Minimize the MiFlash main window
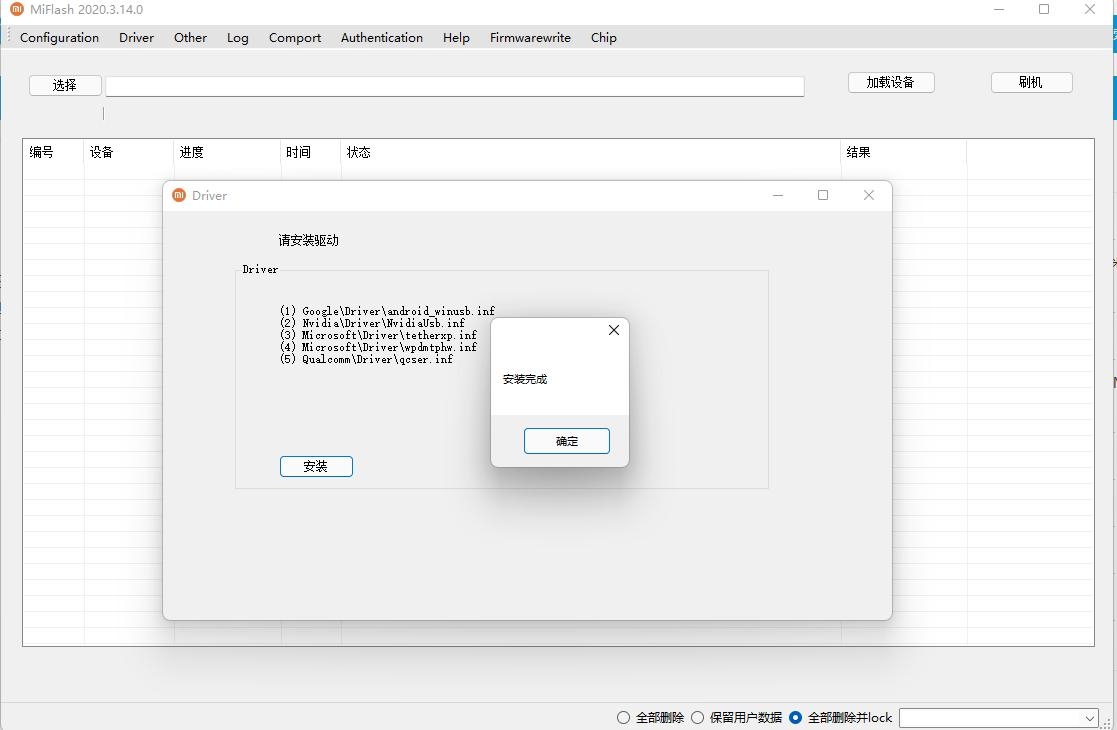1117x730 pixels. [999, 10]
